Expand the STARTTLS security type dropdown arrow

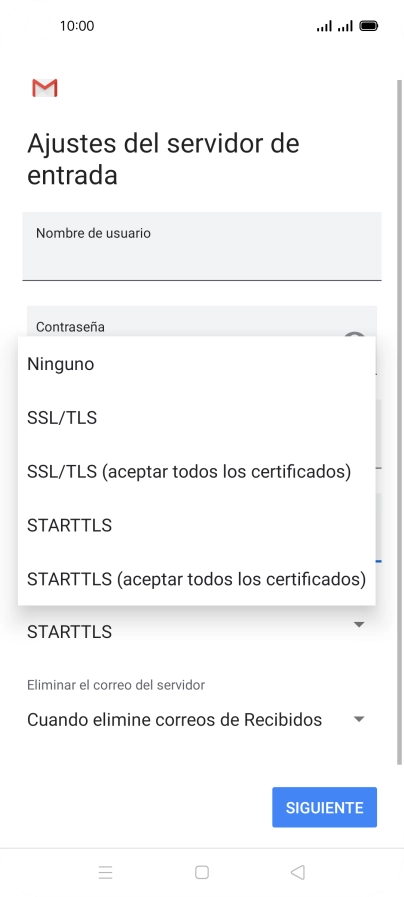point(359,625)
